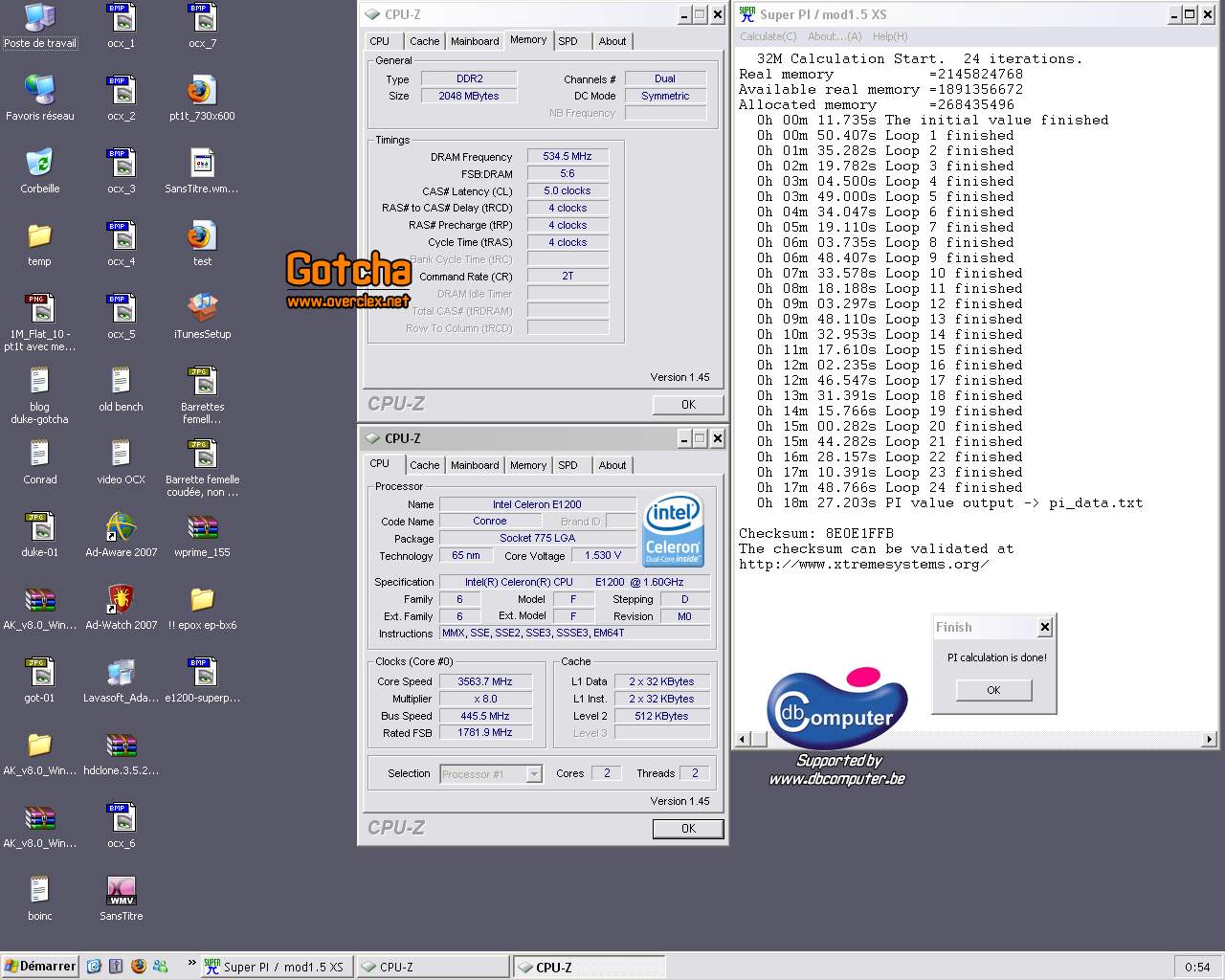Select ocx_2 bitmap file icon
Image resolution: width=1225 pixels, height=980 pixels.
tap(121, 99)
